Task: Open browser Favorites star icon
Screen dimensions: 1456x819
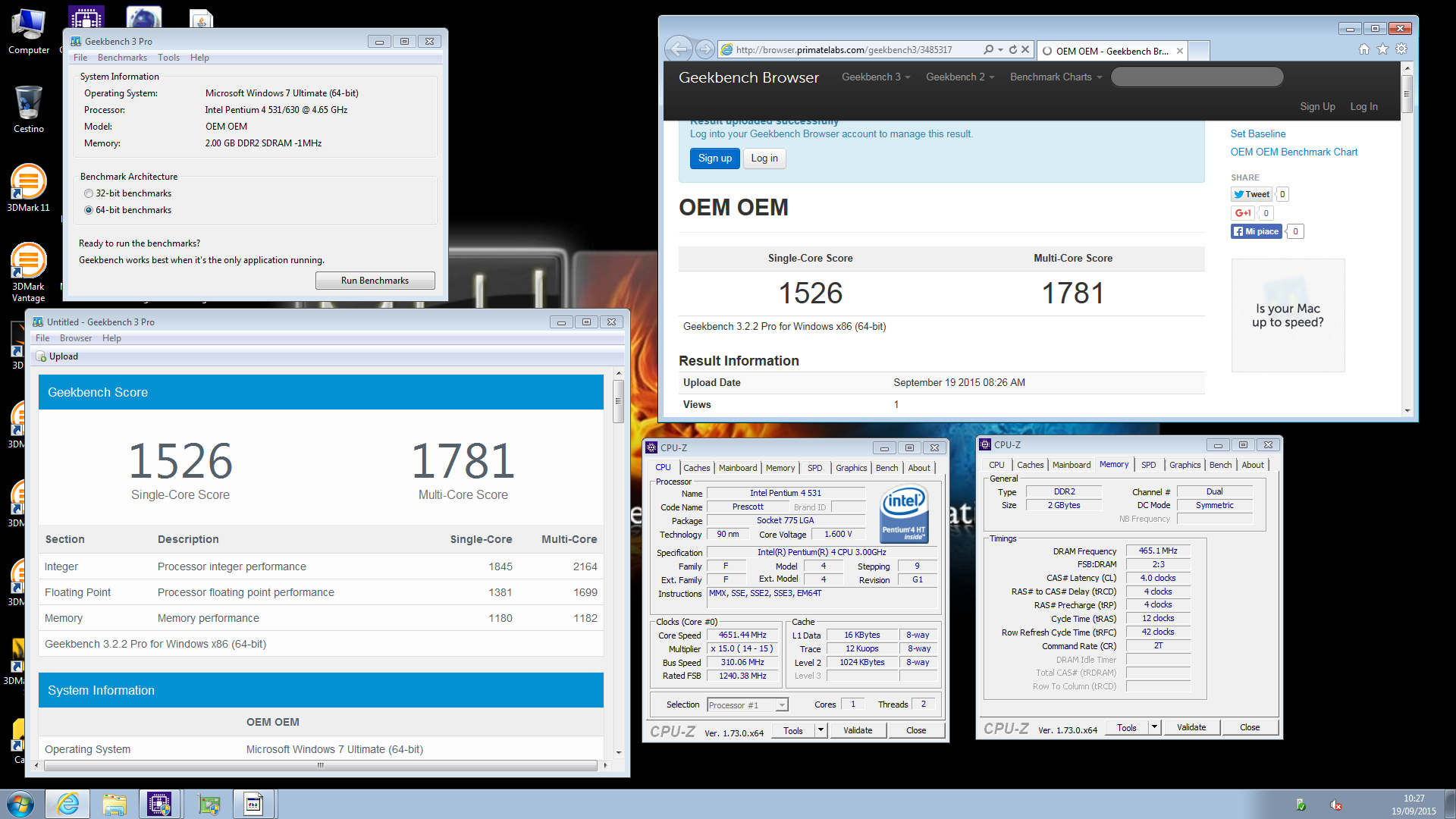Action: click(1382, 49)
